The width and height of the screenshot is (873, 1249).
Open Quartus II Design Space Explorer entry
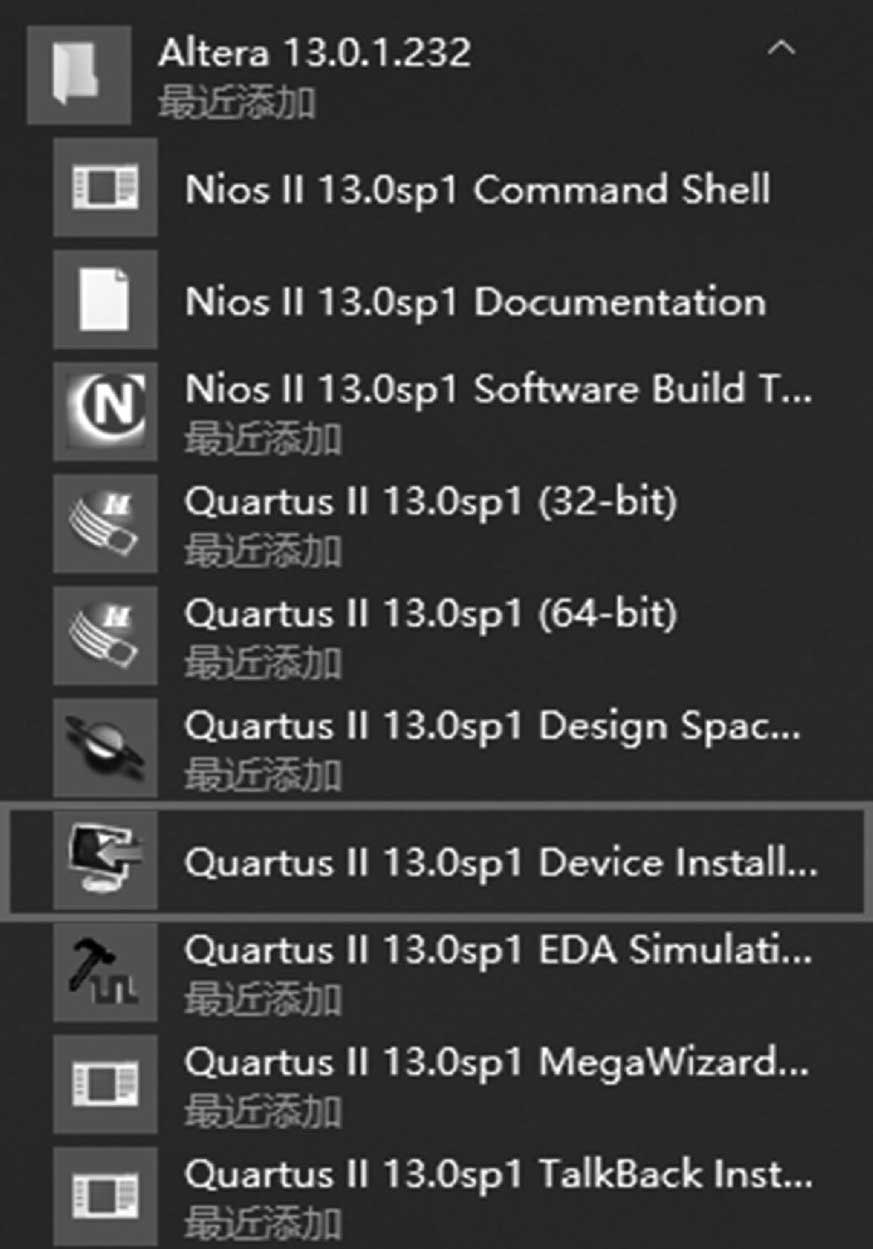[492, 725]
